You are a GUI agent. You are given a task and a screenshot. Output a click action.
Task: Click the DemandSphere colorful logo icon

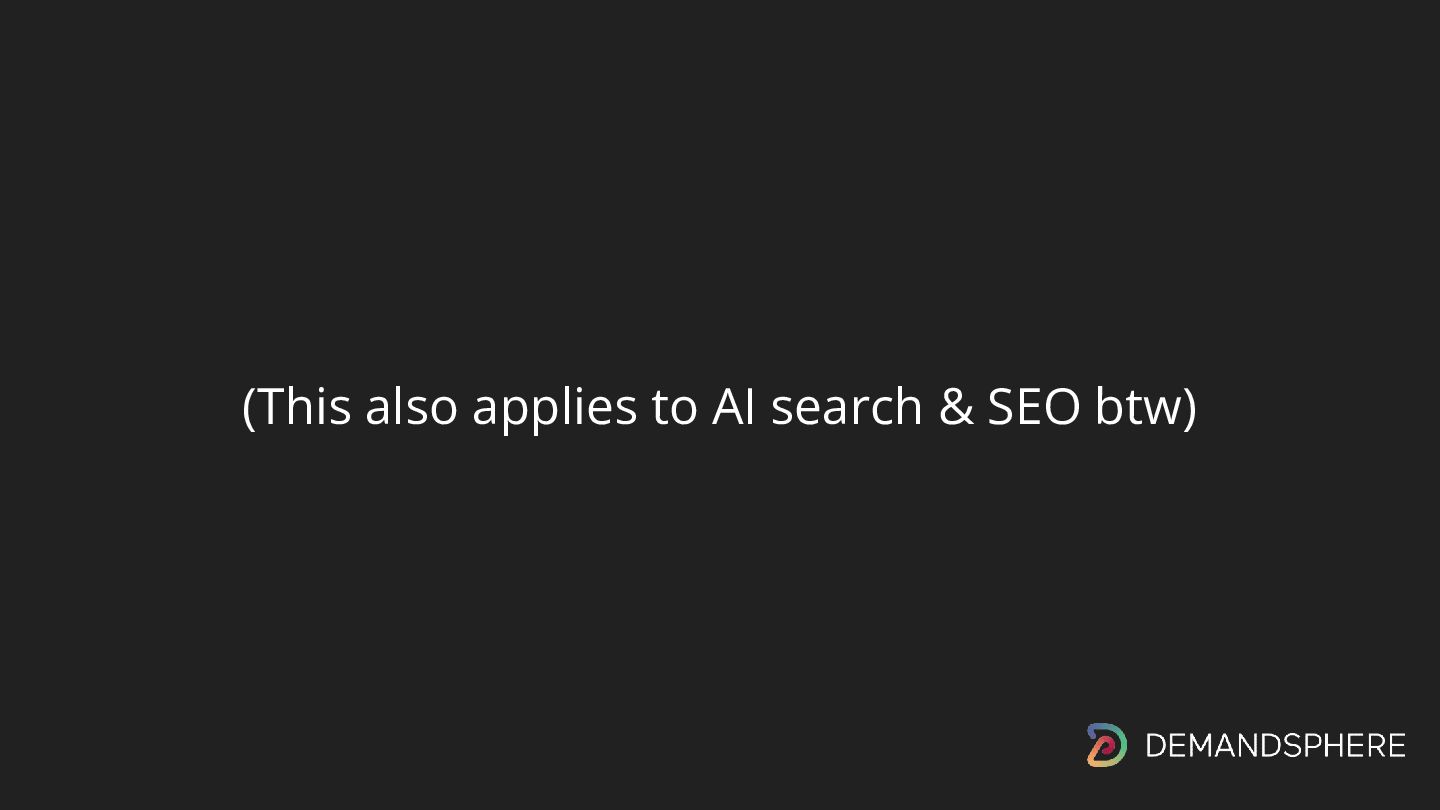tap(1106, 745)
